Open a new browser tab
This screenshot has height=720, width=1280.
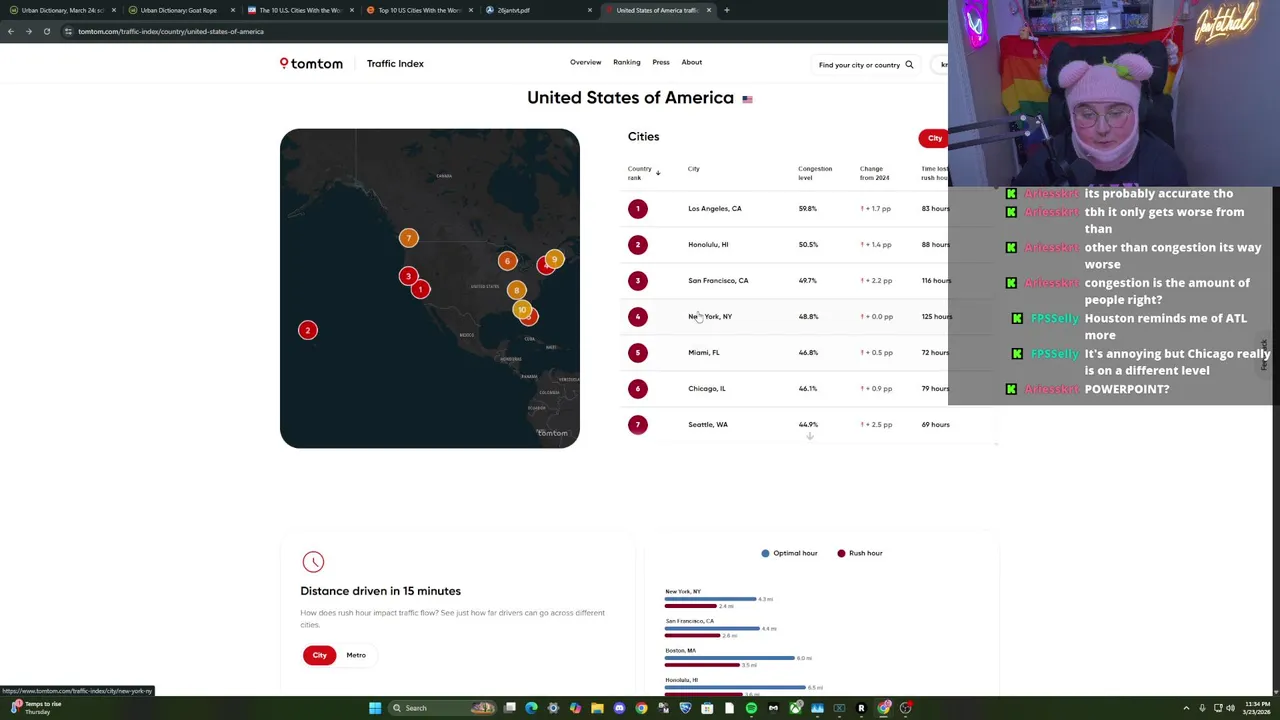click(x=727, y=10)
